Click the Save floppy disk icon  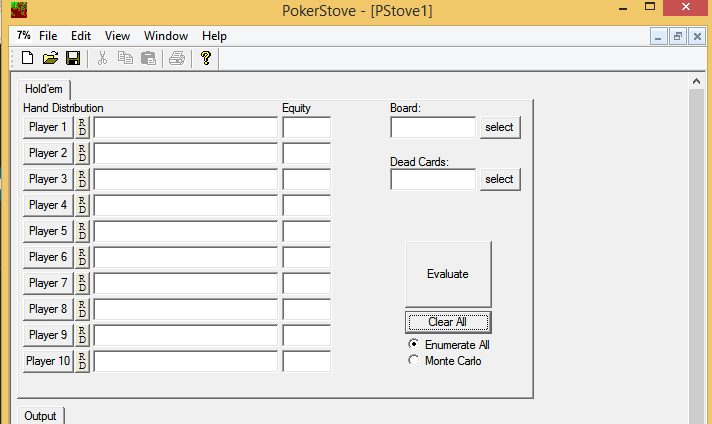click(x=72, y=59)
